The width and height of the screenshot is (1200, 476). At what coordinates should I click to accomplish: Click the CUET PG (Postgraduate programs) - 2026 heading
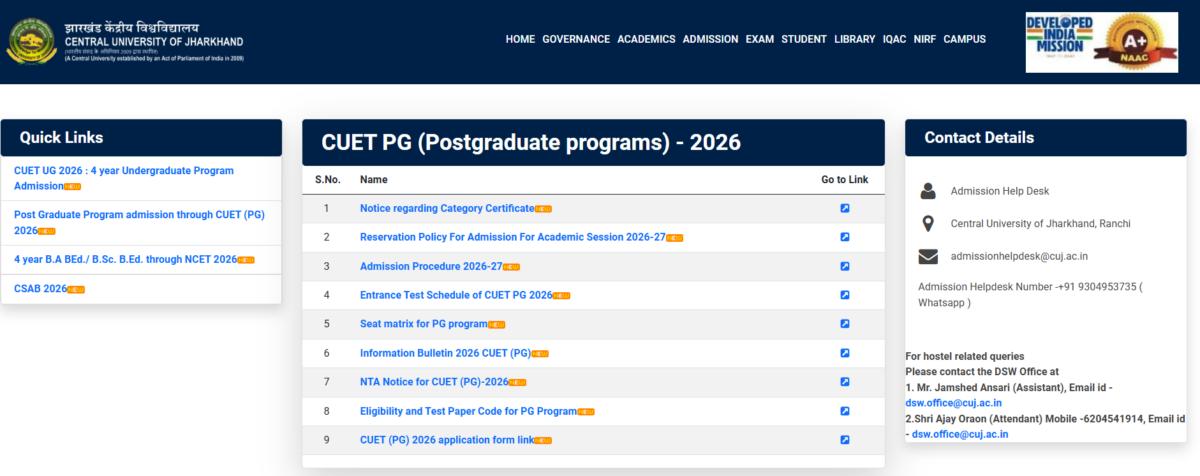pyautogui.click(x=531, y=142)
